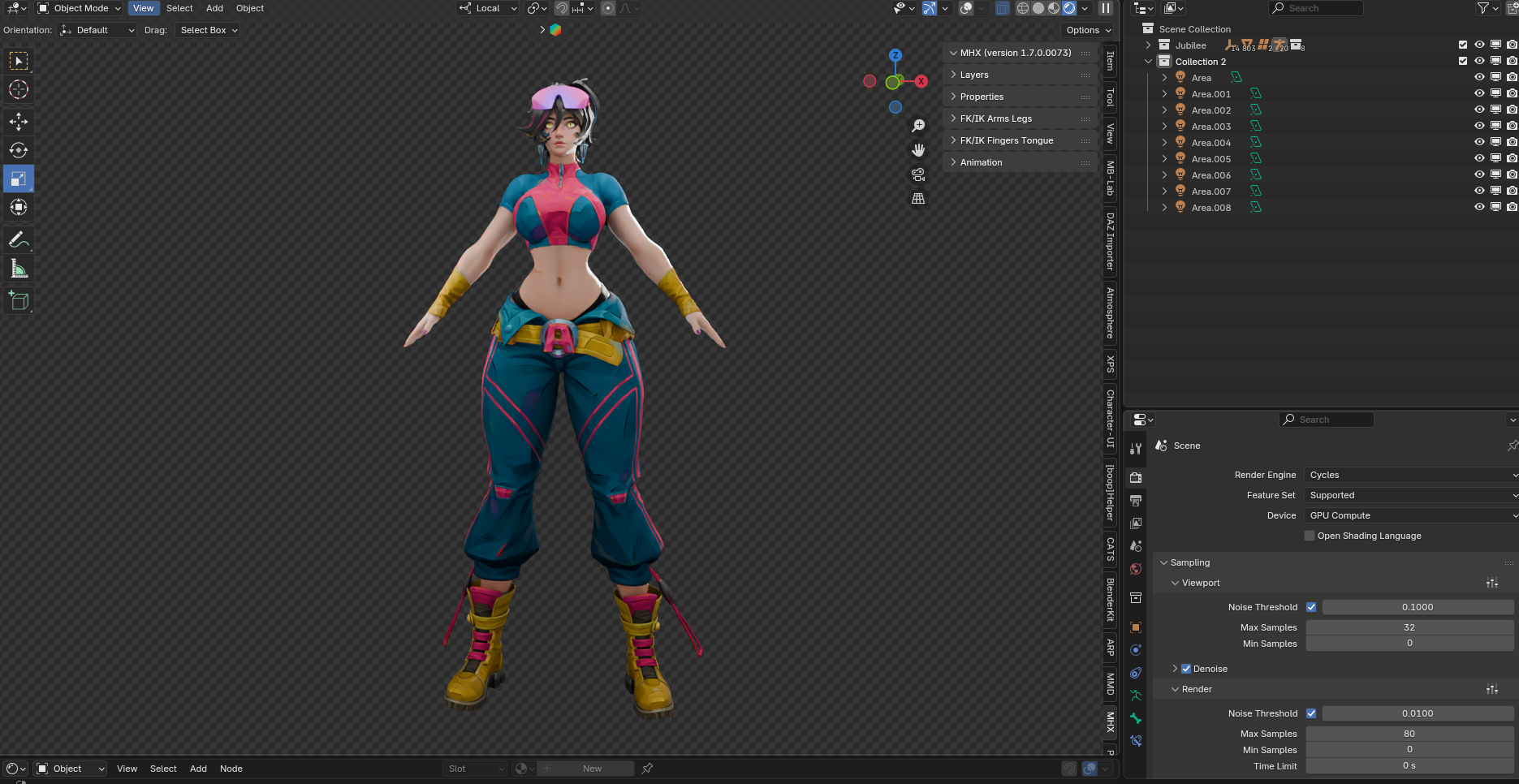Uncheck the Denoise checkbox

point(1186,669)
